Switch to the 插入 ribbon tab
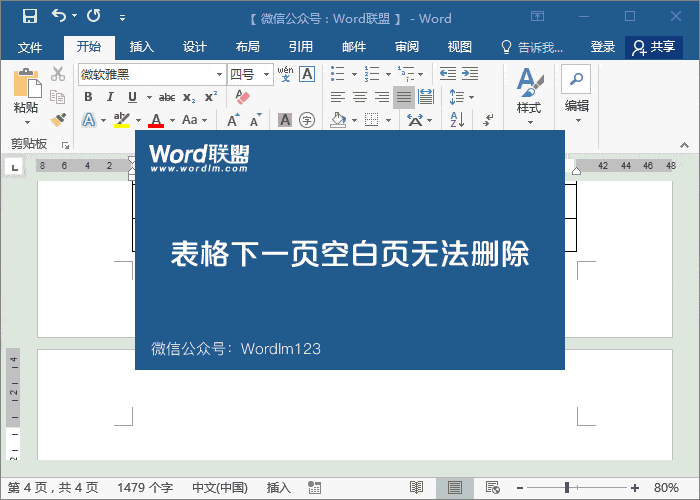Screen dimensions: 700x500 click(x=142, y=46)
